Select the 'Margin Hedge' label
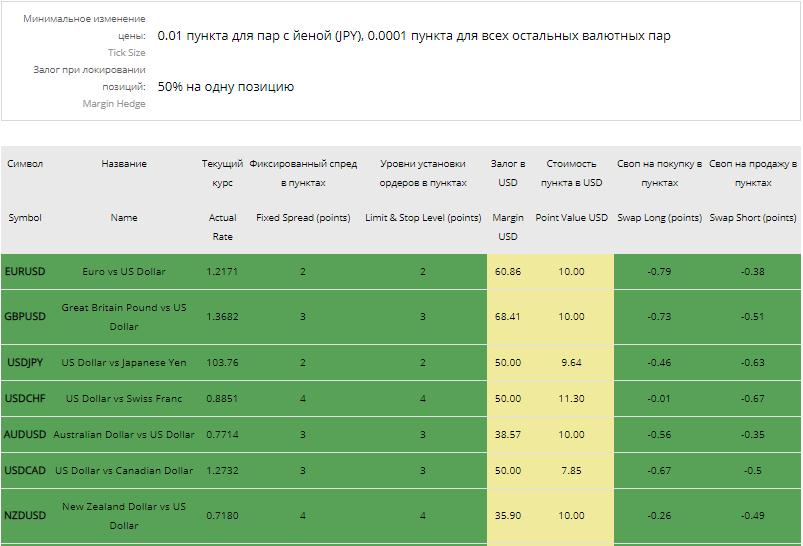Image resolution: width=803 pixels, height=546 pixels. click(113, 104)
